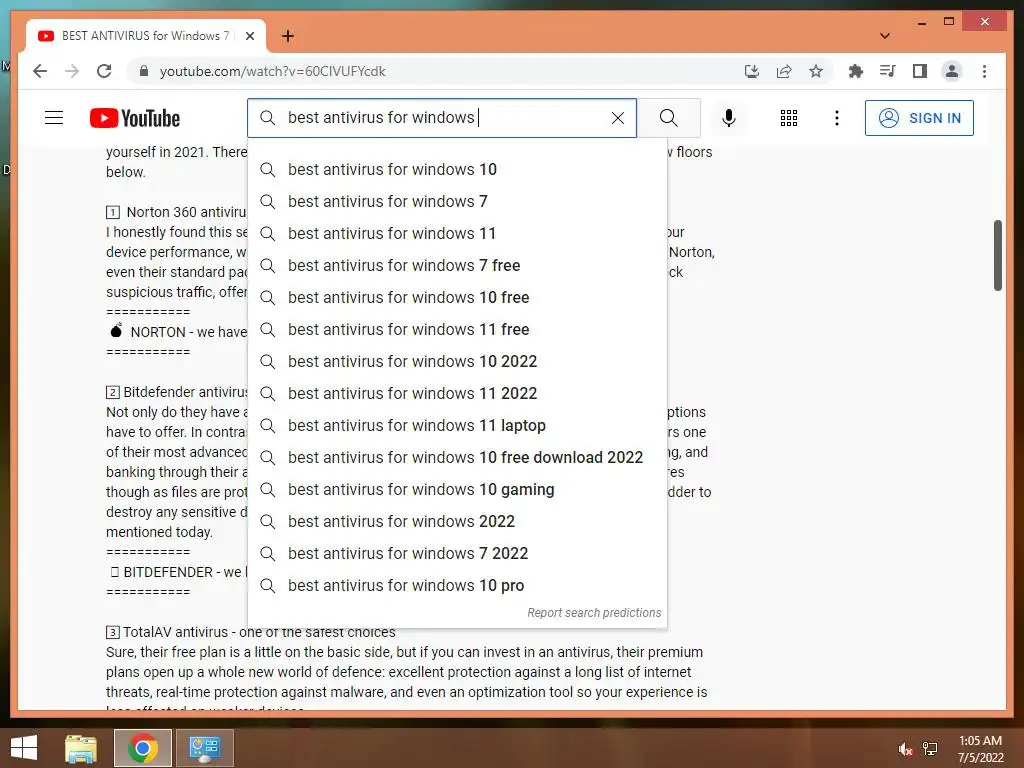
Task: Open the YouTube hamburger guide menu
Action: coord(54,118)
